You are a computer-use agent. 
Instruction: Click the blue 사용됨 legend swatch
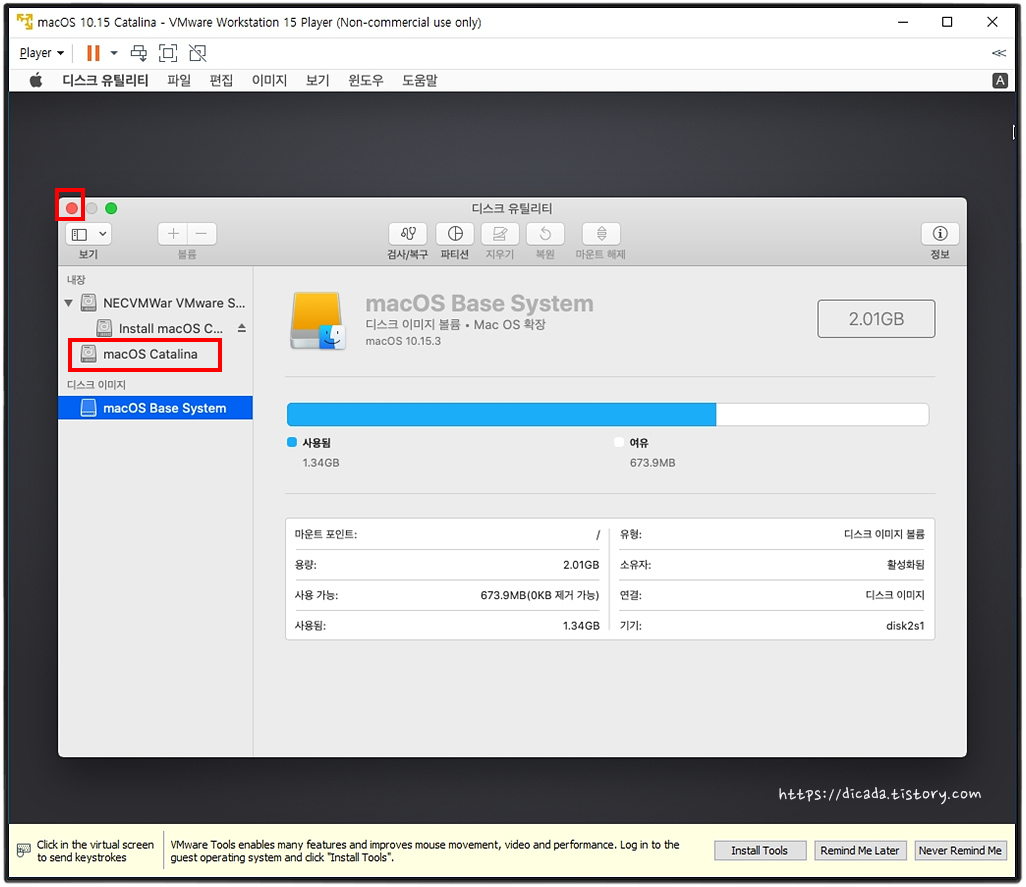click(292, 442)
